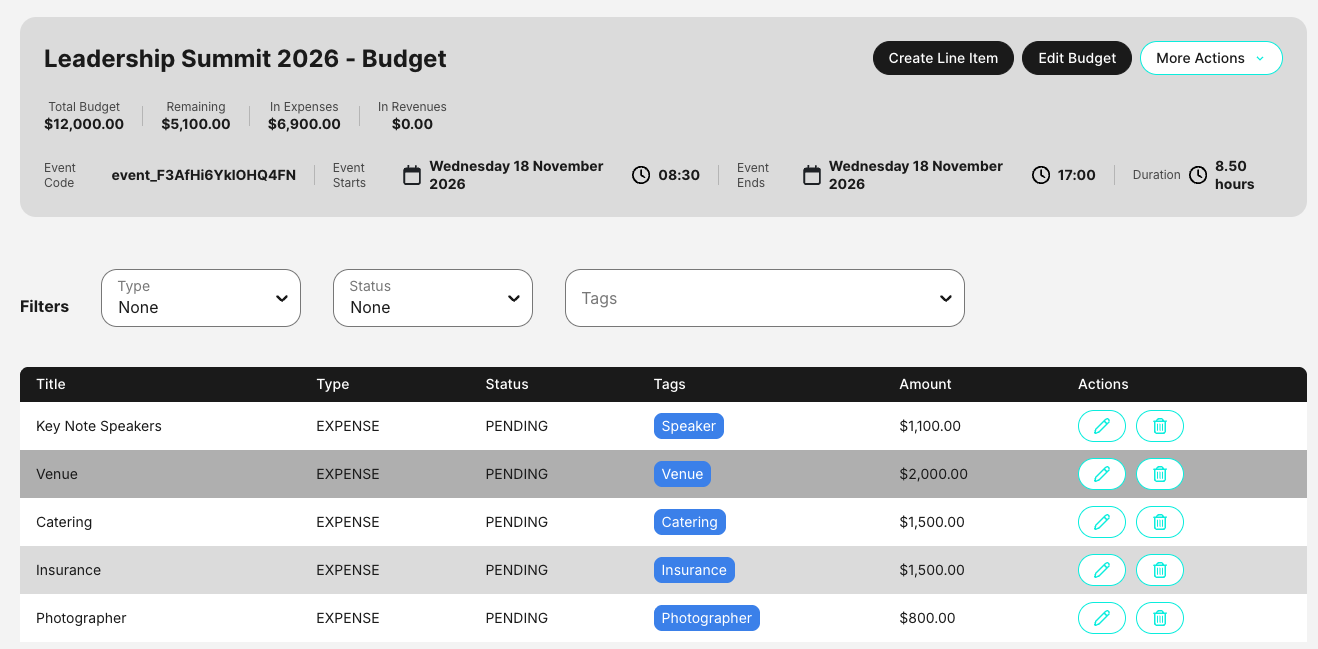The height and width of the screenshot is (649, 1318).
Task: Click the $2,000.00 amount
Action: tap(934, 474)
